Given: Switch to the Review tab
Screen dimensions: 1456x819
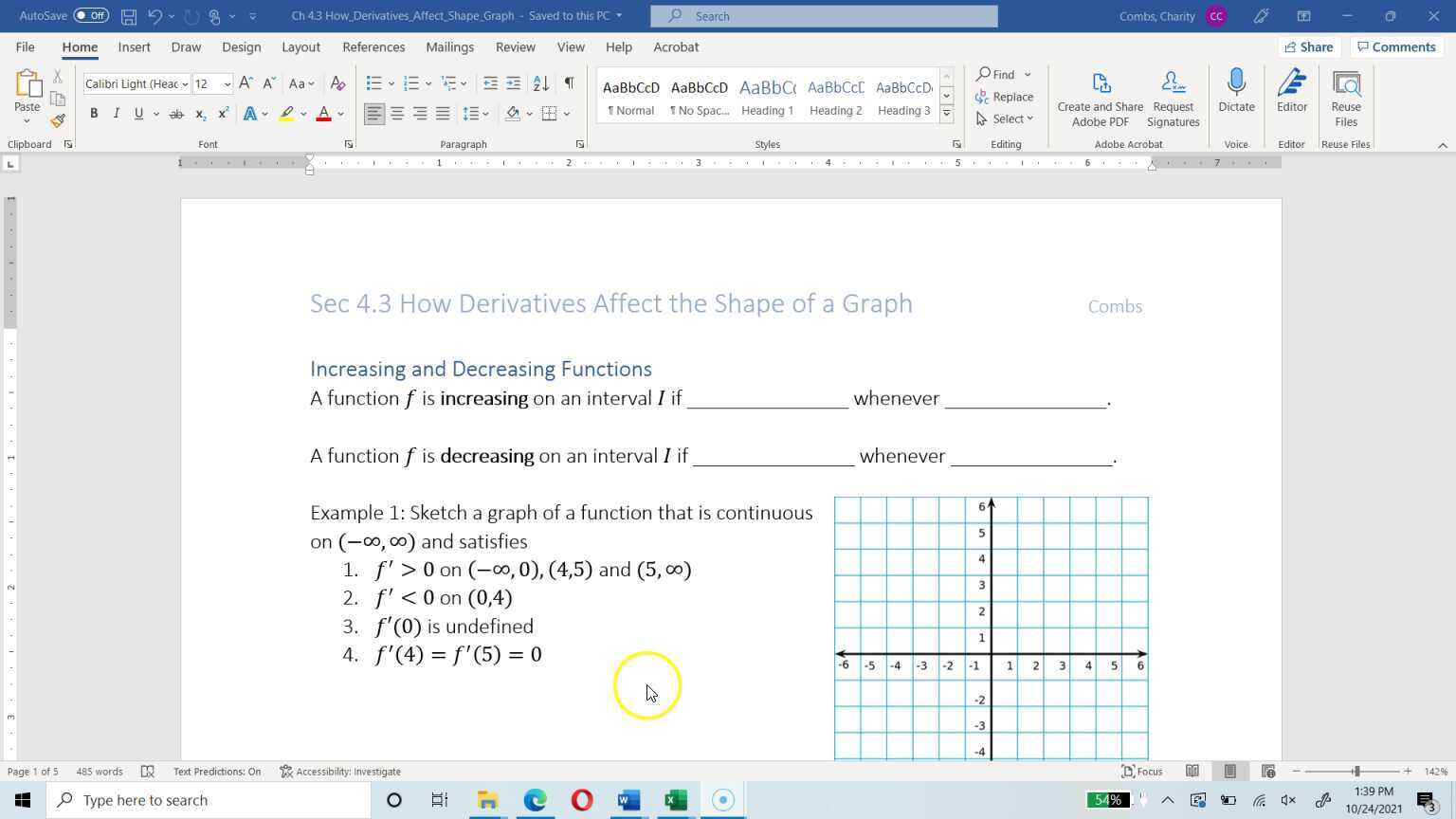Looking at the screenshot, I should click(515, 46).
